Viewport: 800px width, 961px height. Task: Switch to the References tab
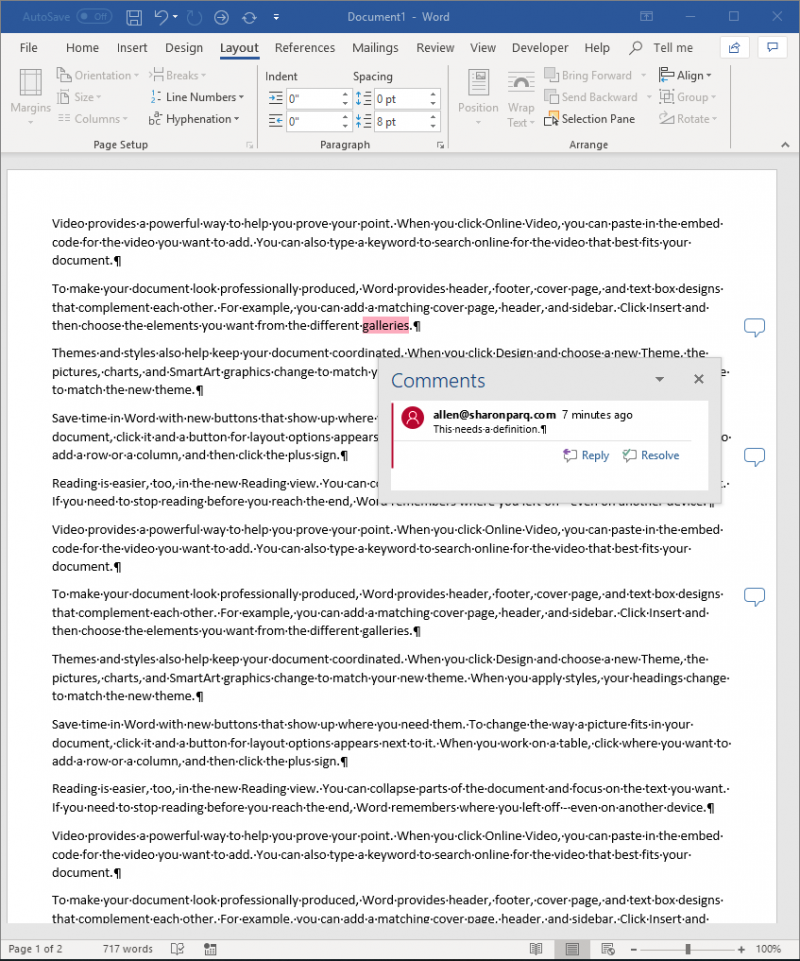(305, 48)
